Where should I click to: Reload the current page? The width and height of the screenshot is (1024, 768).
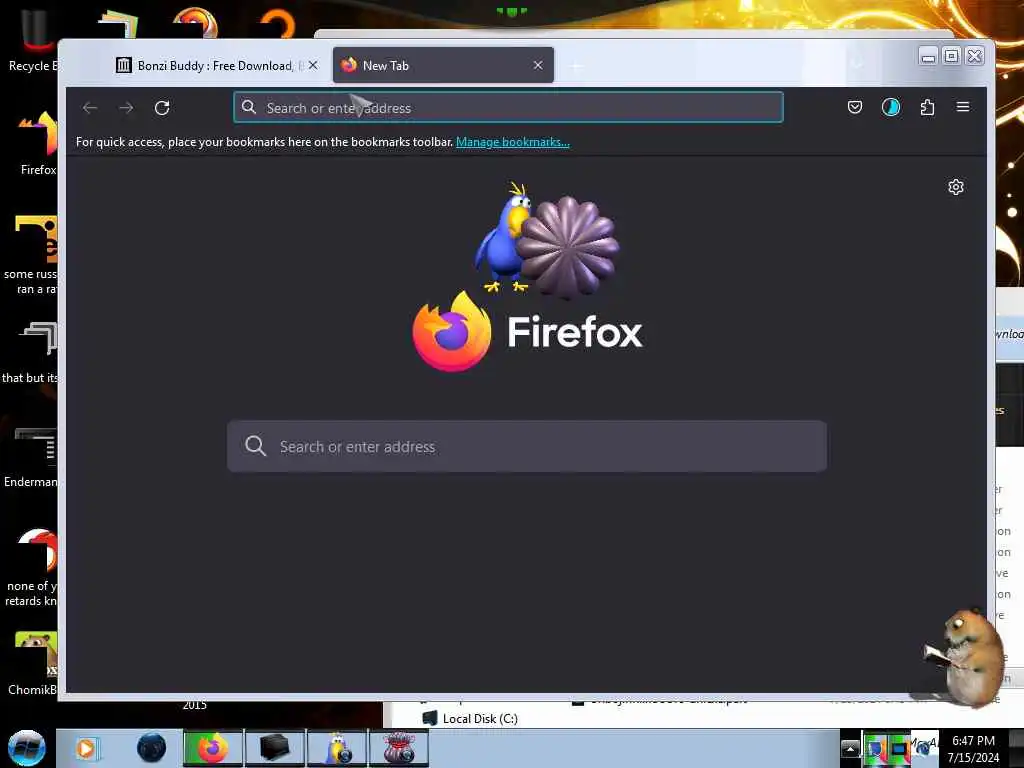coord(162,108)
